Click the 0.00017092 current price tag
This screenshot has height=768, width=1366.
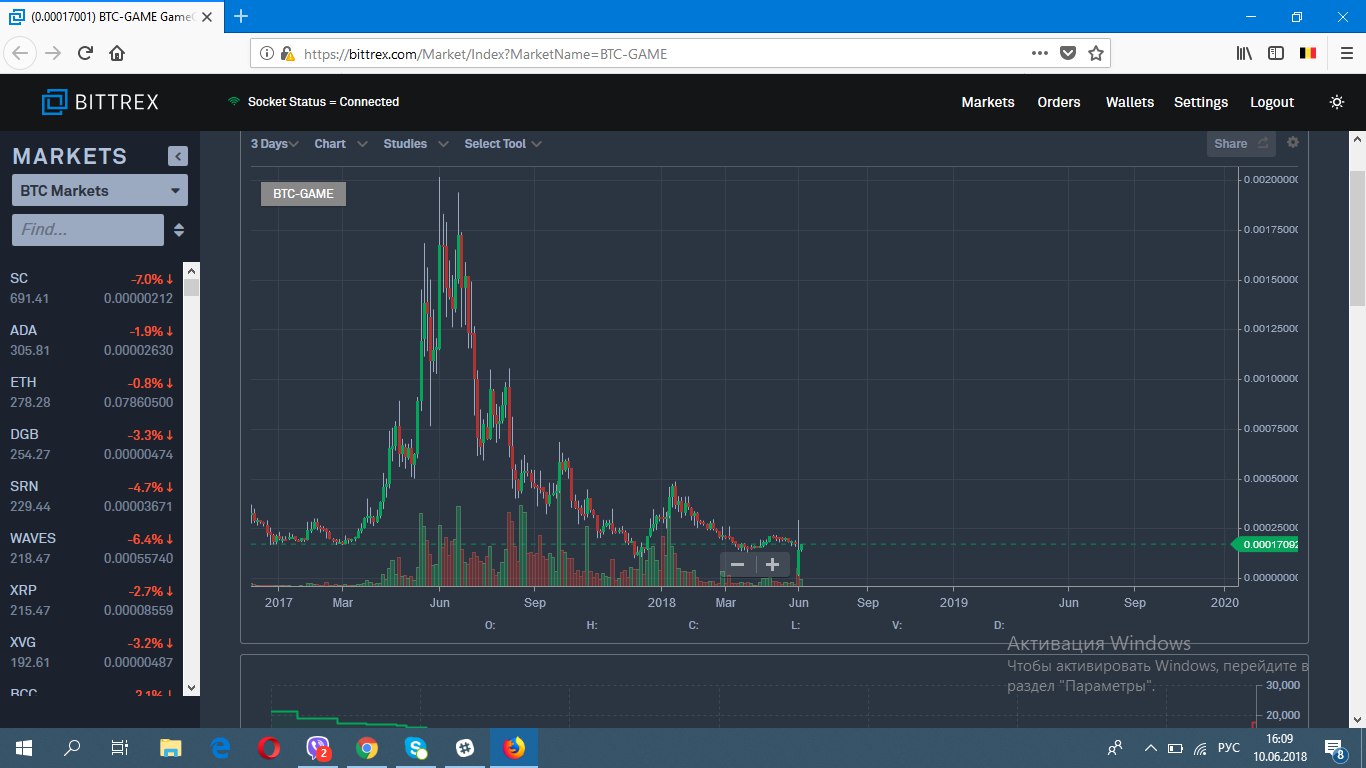(x=1265, y=544)
